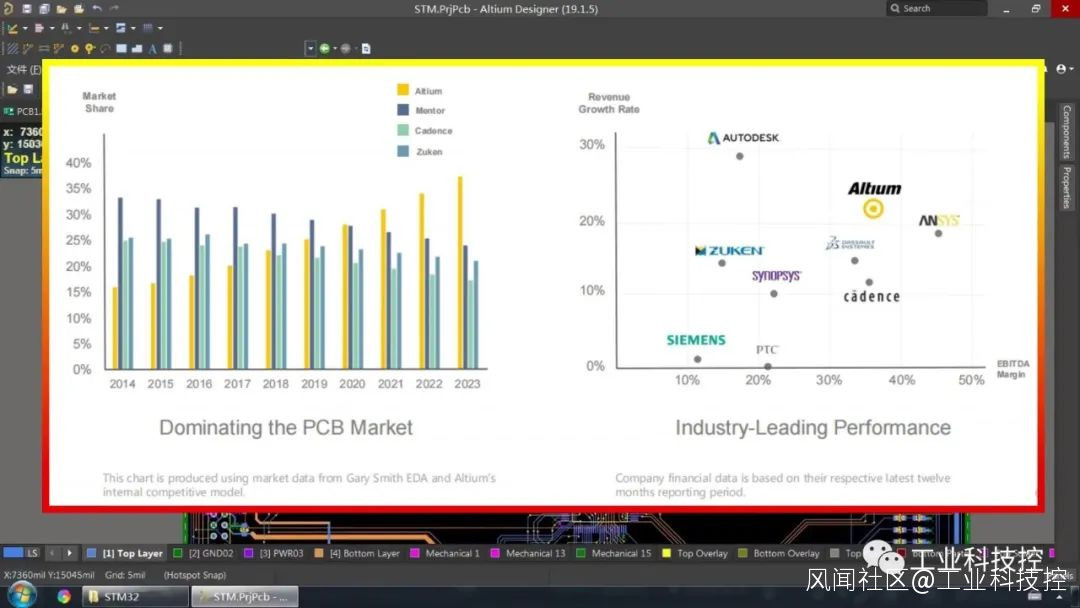The width and height of the screenshot is (1080, 608).
Task: Switch to the STM32 folder taskbar window
Action: pos(135,596)
